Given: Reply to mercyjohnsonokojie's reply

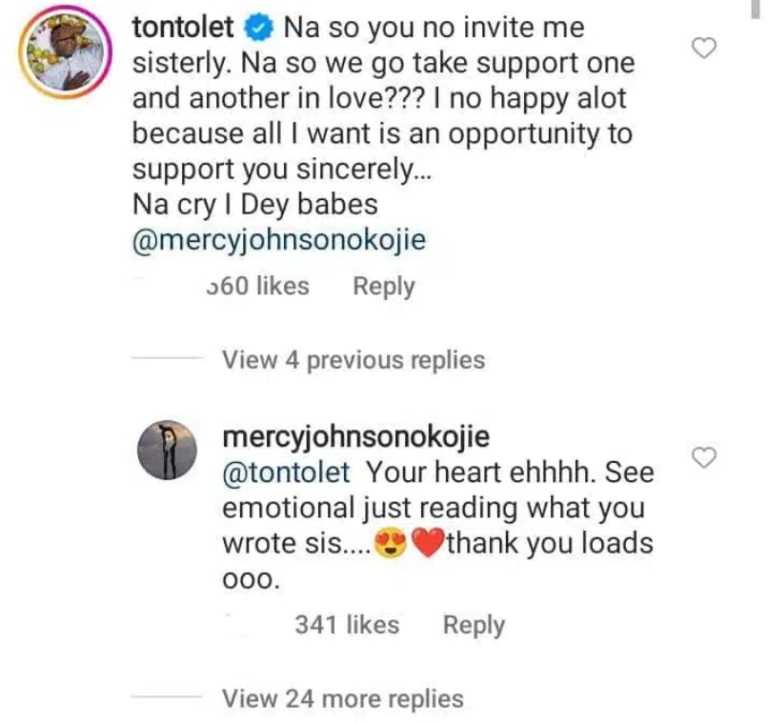Looking at the screenshot, I should pyautogui.click(x=473, y=625).
